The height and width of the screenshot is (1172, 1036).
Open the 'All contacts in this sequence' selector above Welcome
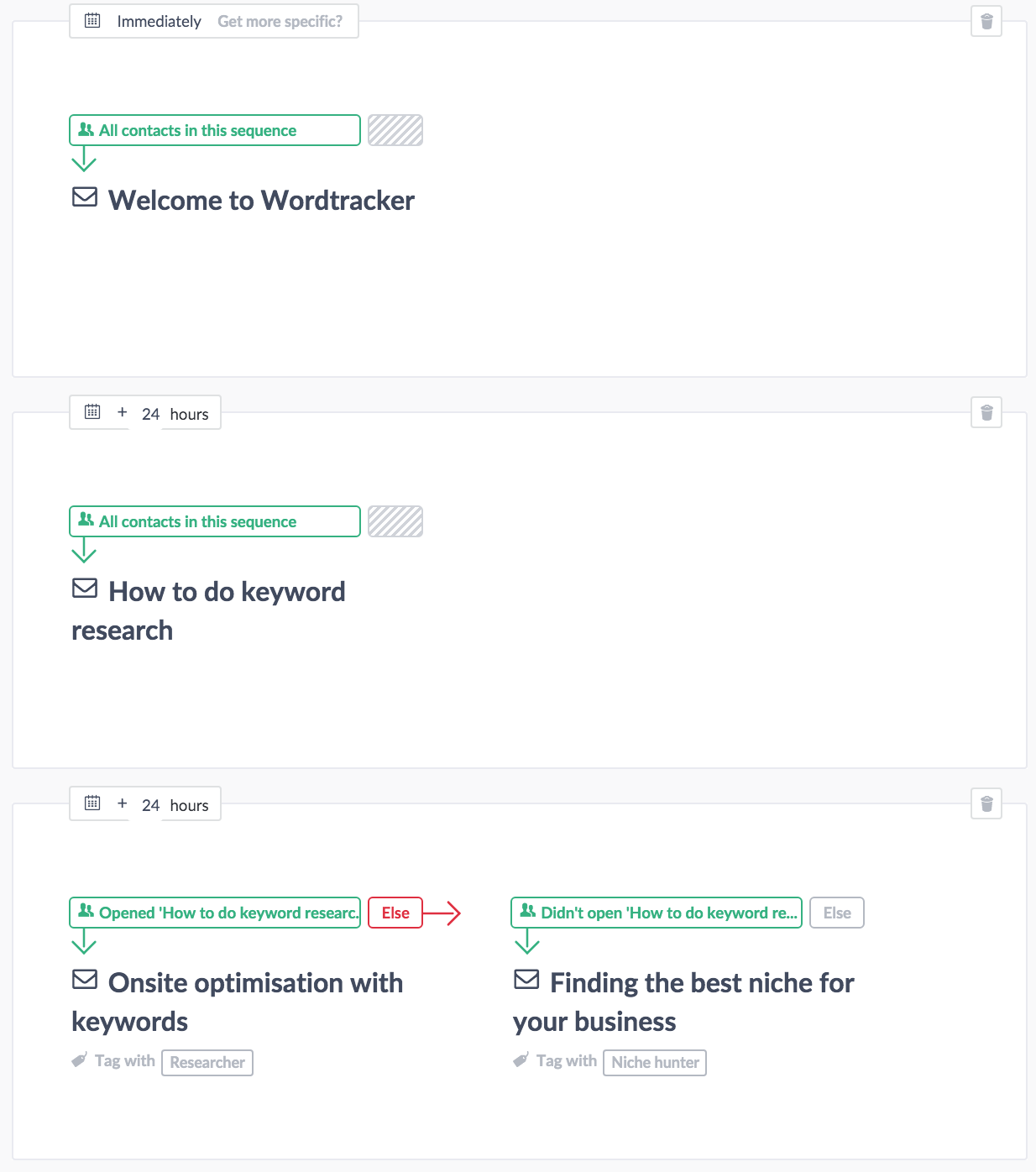click(215, 130)
